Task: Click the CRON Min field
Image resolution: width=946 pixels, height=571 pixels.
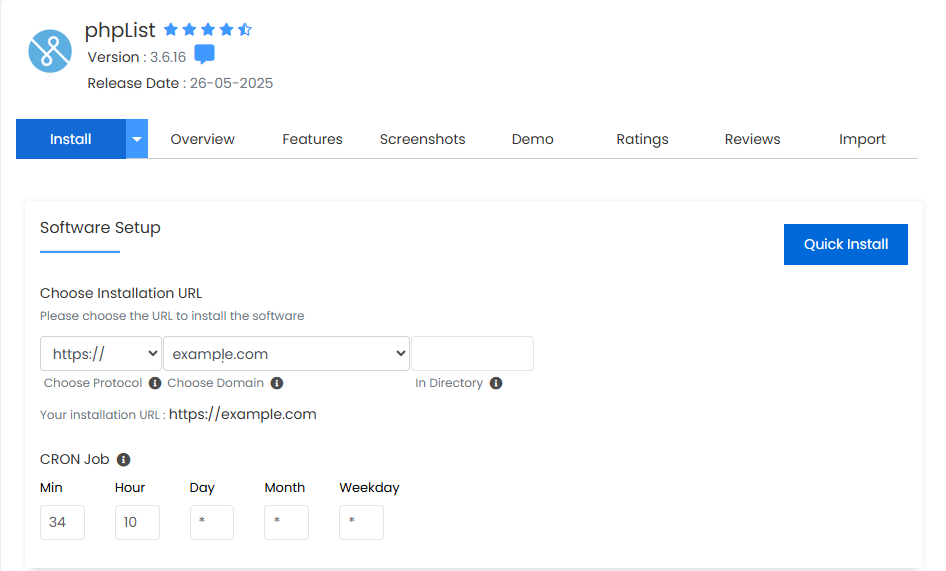Action: 62,522
